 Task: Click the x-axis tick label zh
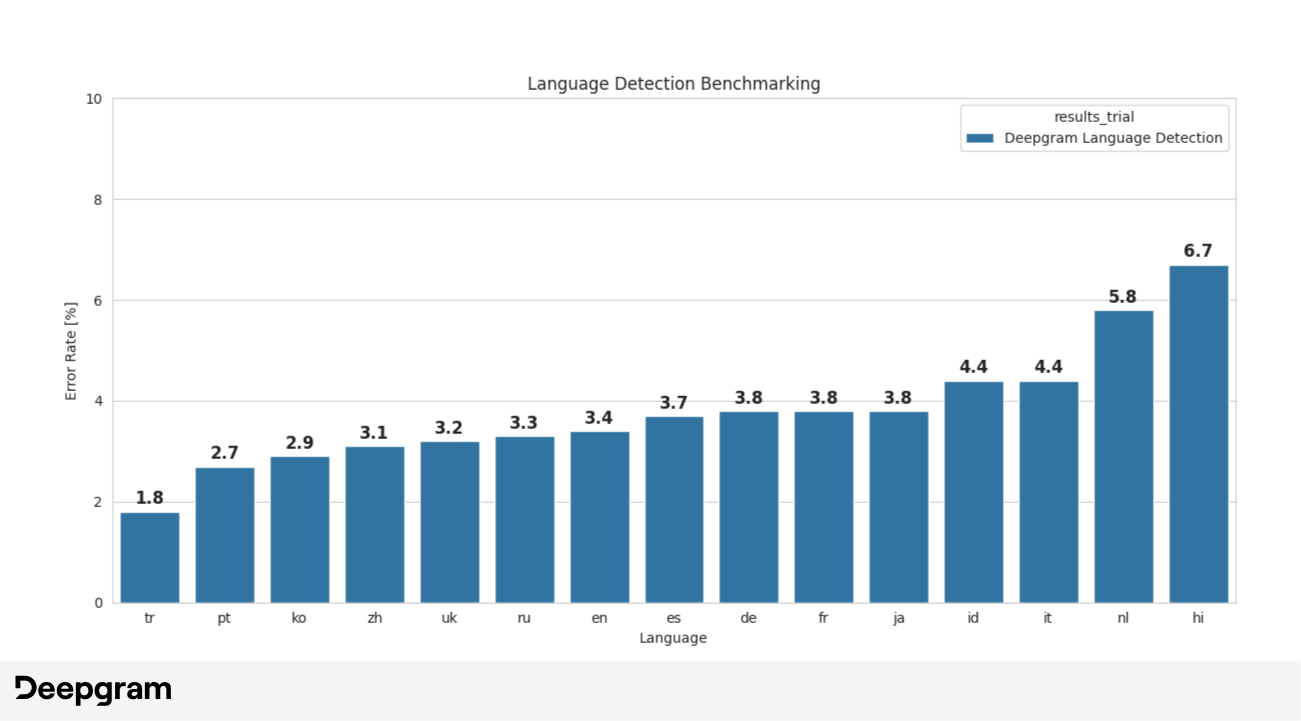pyautogui.click(x=374, y=617)
